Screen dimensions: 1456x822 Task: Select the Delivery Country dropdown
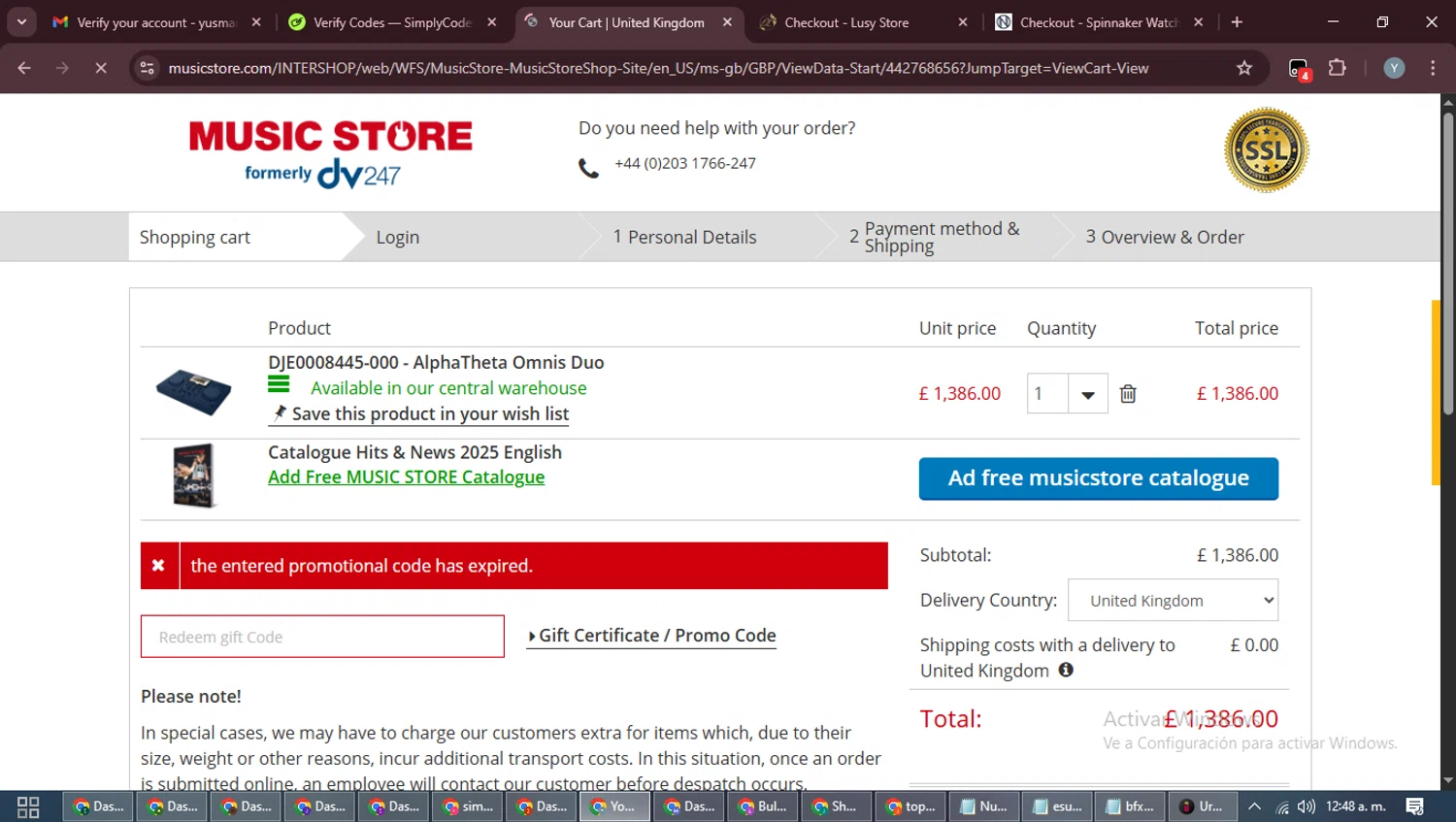[1173, 601]
